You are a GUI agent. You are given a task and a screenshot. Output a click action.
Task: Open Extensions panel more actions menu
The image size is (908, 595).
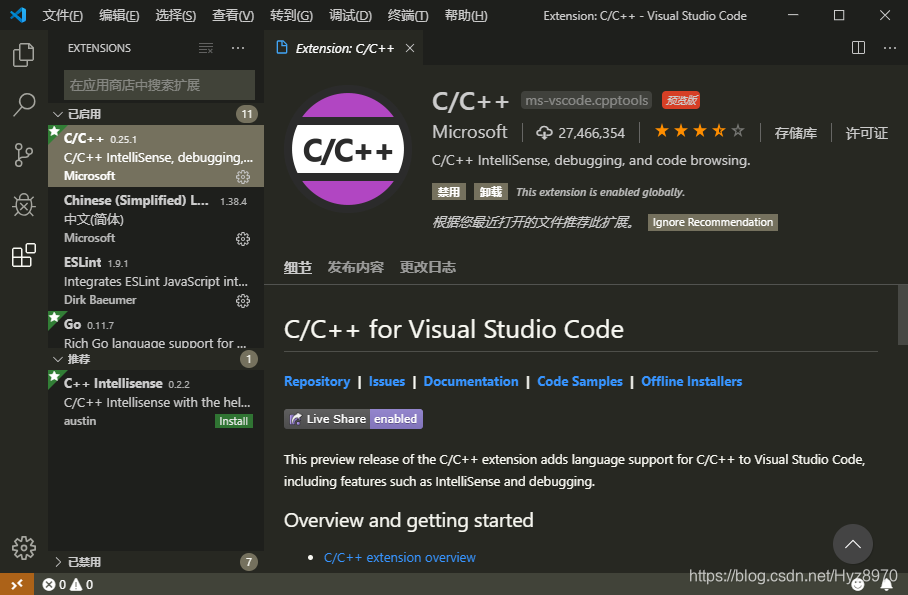[238, 48]
